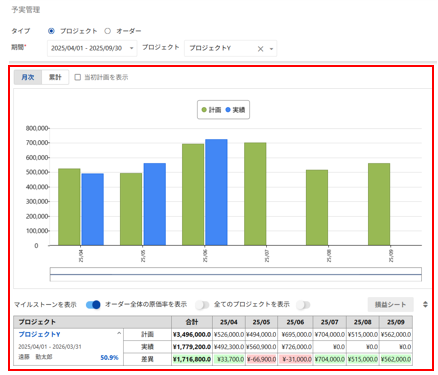Screen dimensions: 438x375
Task: Click the ¥726,000.0 actual cell
Action: click(x=295, y=347)
